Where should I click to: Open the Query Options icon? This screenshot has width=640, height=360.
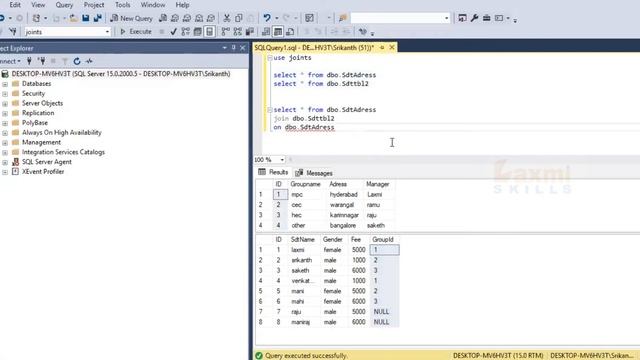[198, 31]
